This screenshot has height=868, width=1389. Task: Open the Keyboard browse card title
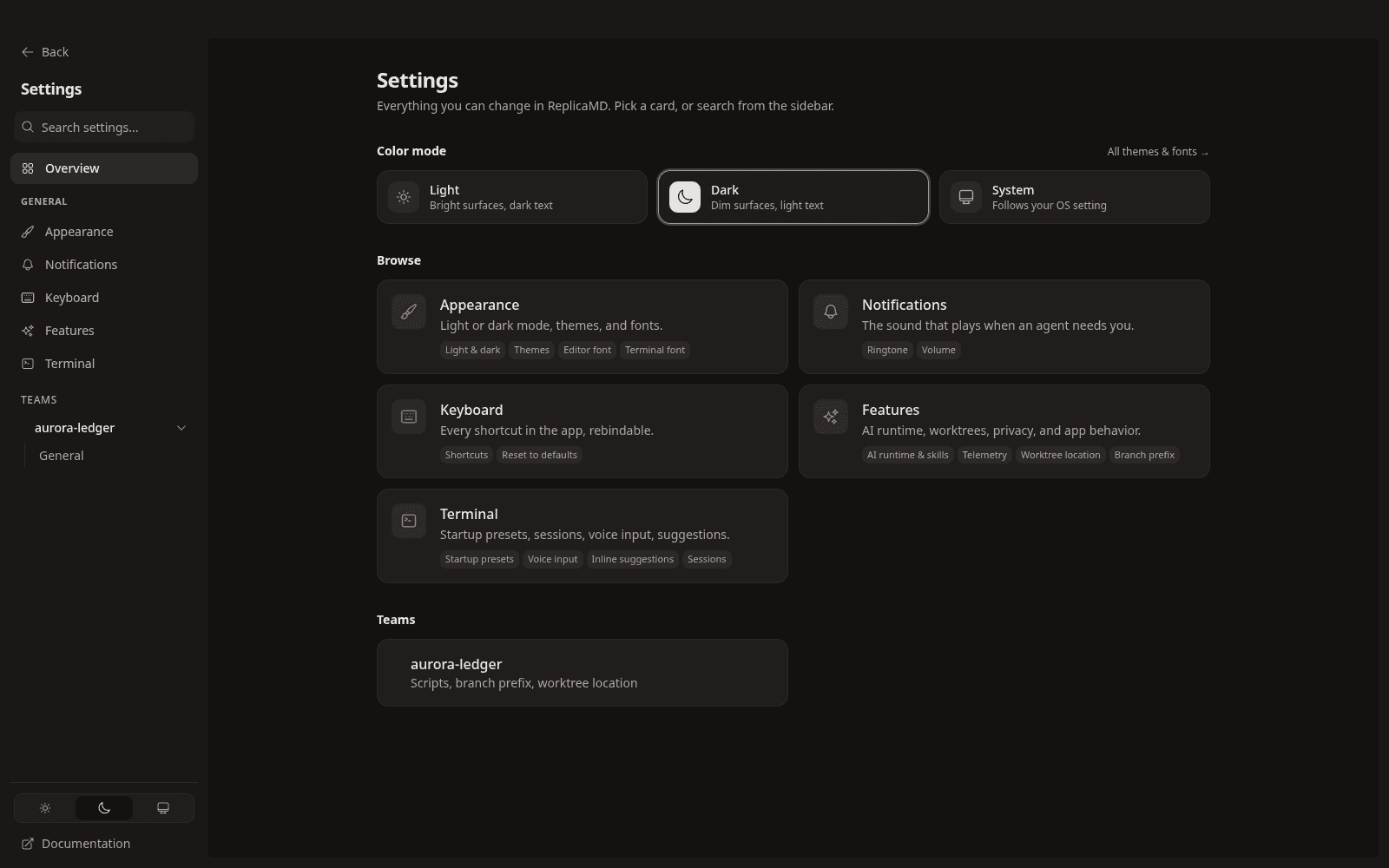[471, 410]
